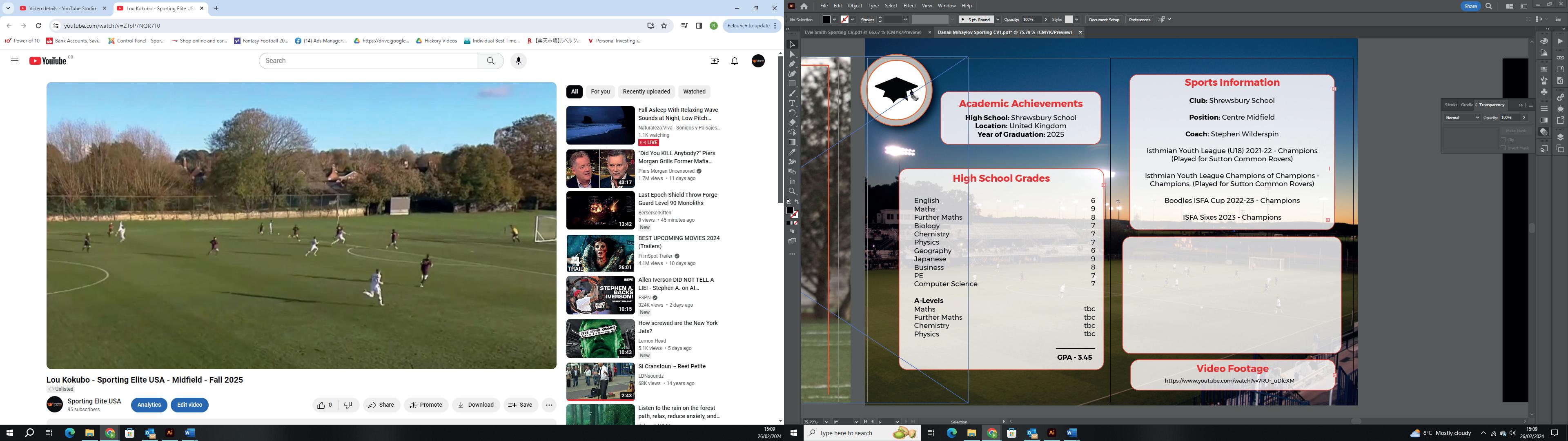Dislike the Lou Kokubo video
The image size is (1568, 441).
[348, 405]
